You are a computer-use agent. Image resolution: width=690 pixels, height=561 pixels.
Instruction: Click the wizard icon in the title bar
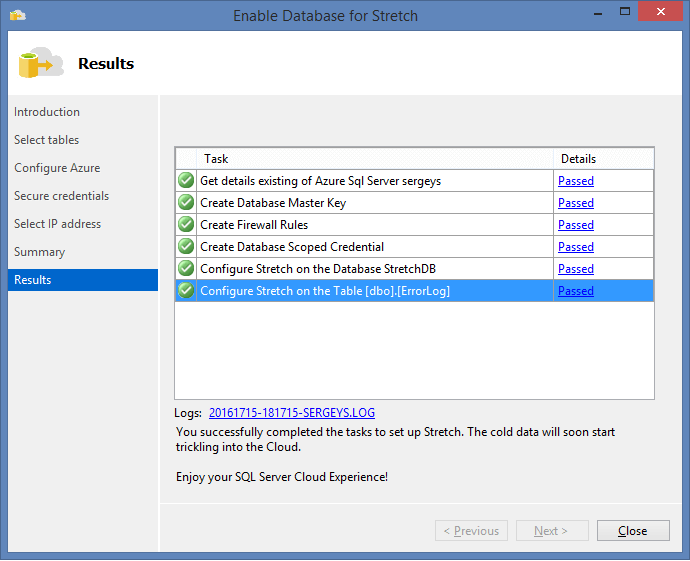[18, 16]
